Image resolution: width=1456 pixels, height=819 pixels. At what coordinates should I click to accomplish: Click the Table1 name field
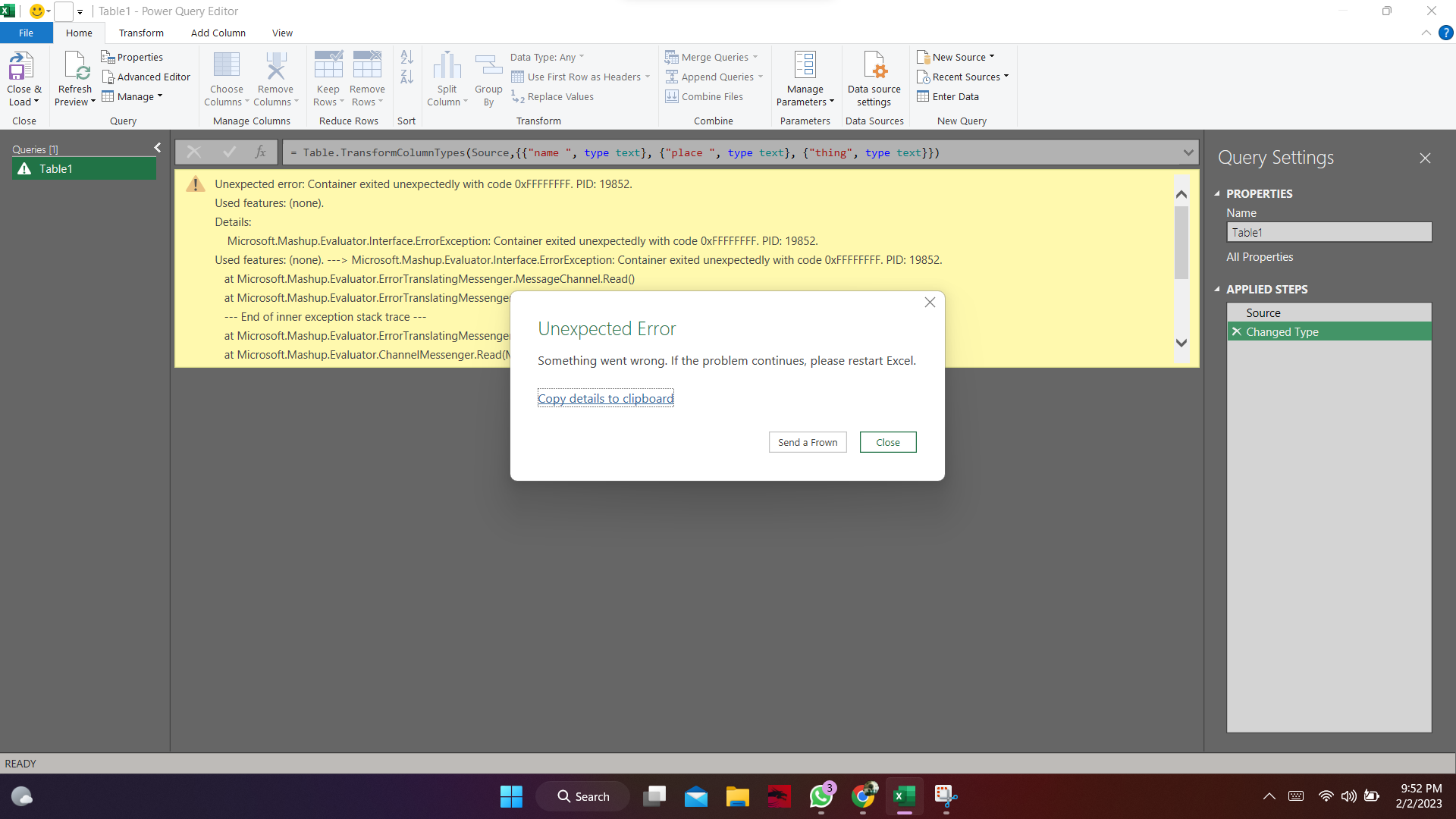click(1329, 232)
